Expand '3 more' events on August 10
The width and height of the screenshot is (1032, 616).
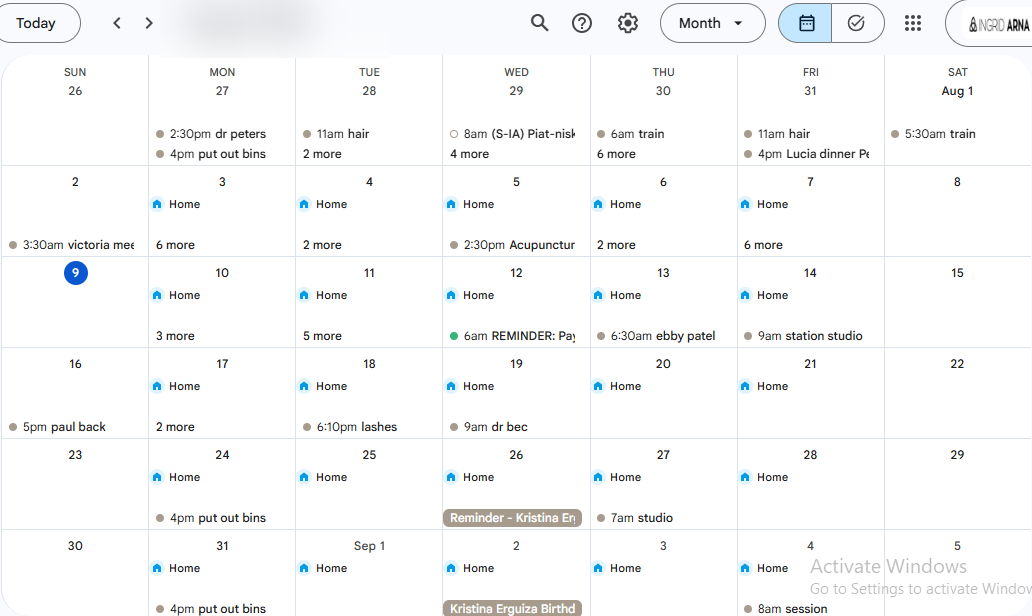pyautogui.click(x=175, y=336)
